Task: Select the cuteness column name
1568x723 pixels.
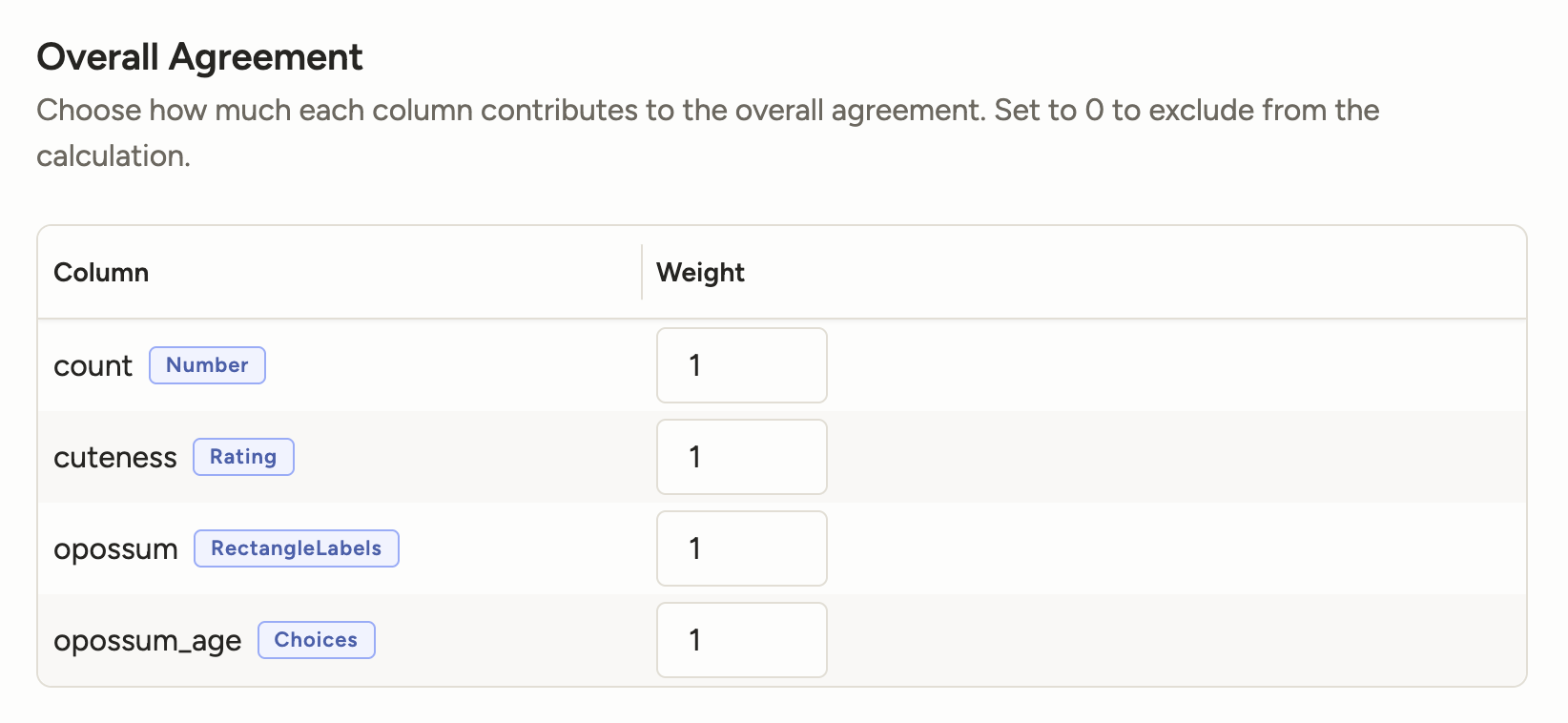Action: click(x=115, y=458)
